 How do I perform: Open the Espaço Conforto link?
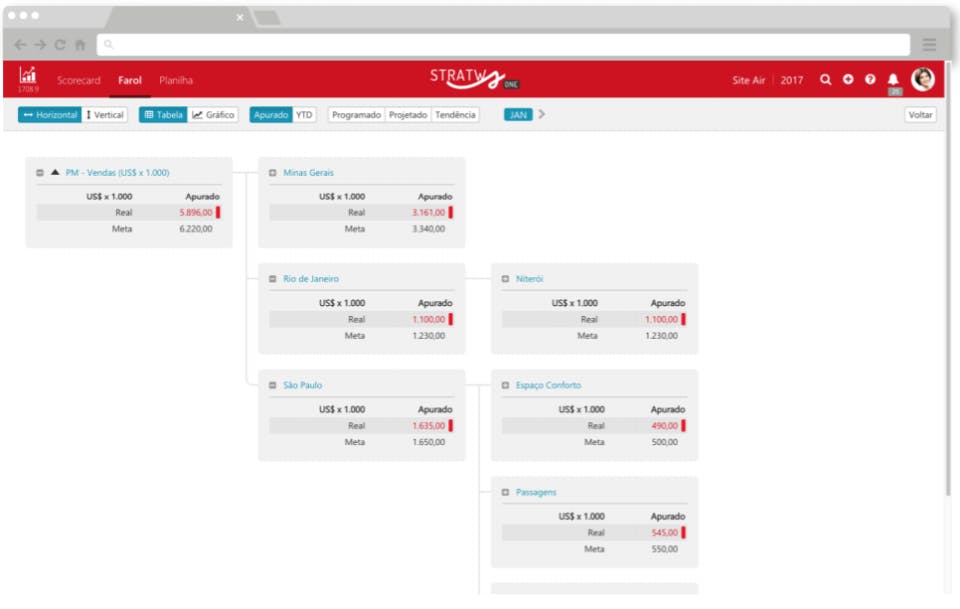click(x=549, y=385)
